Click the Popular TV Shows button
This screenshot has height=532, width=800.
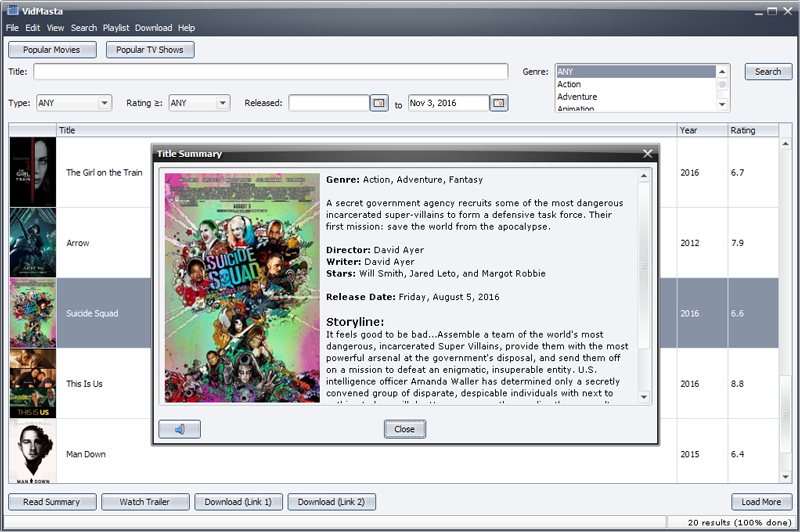pos(149,49)
